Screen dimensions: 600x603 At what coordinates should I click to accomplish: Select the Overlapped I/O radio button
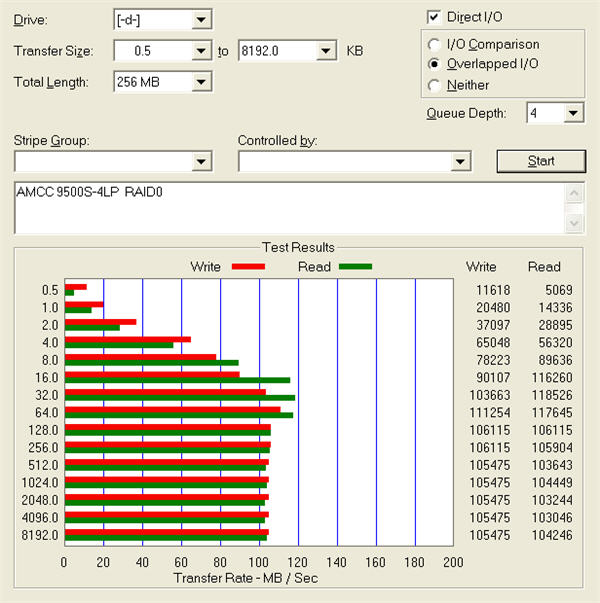pyautogui.click(x=434, y=64)
